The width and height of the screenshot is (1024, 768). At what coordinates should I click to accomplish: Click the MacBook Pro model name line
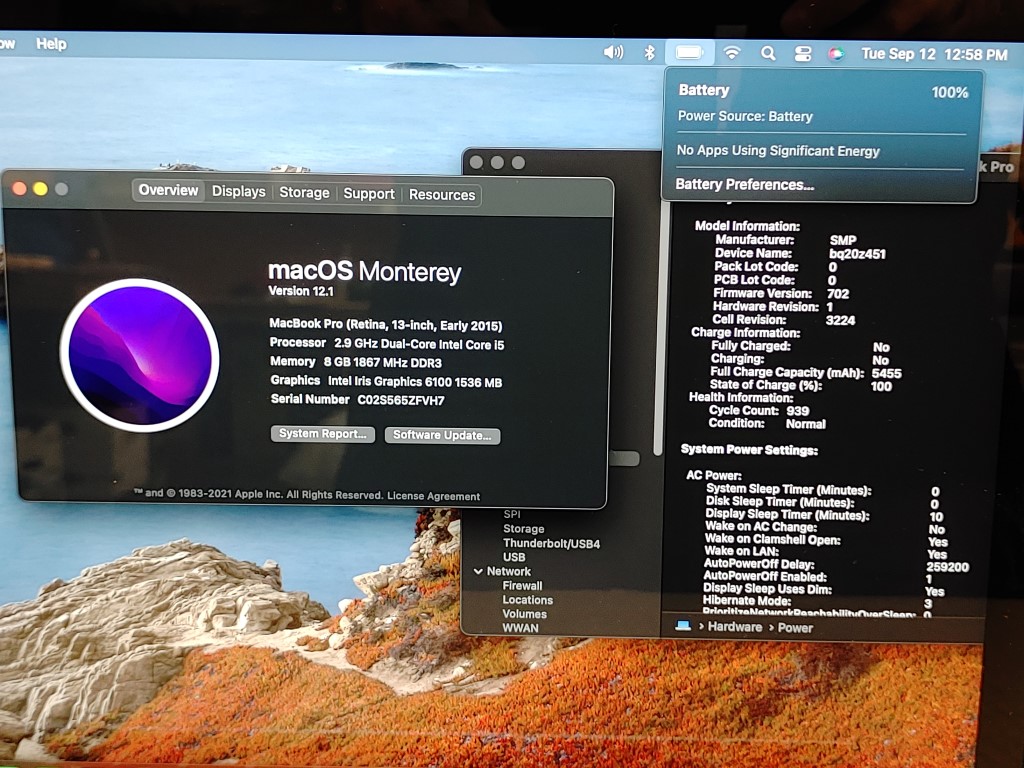click(x=386, y=325)
